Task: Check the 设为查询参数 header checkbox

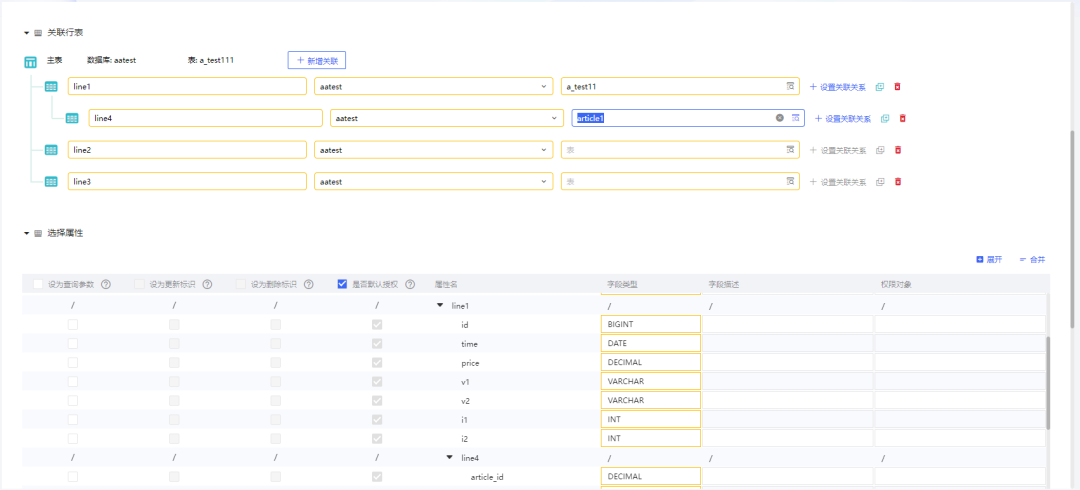Action: [38, 284]
